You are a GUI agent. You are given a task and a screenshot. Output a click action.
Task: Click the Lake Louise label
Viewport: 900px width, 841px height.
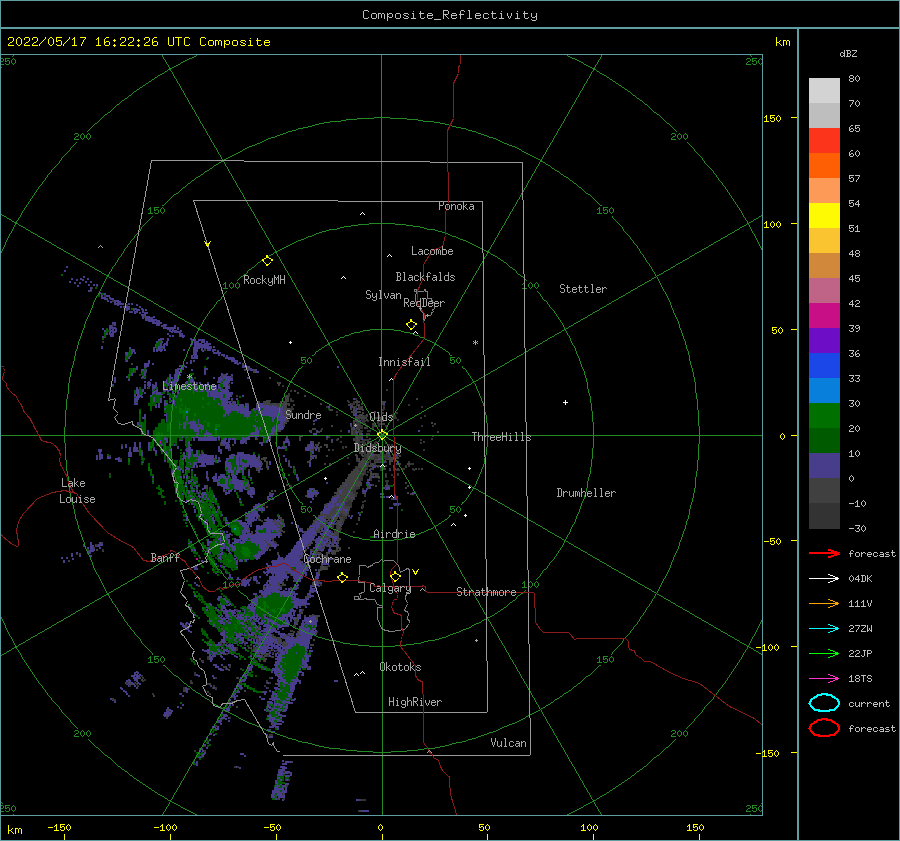[x=77, y=491]
